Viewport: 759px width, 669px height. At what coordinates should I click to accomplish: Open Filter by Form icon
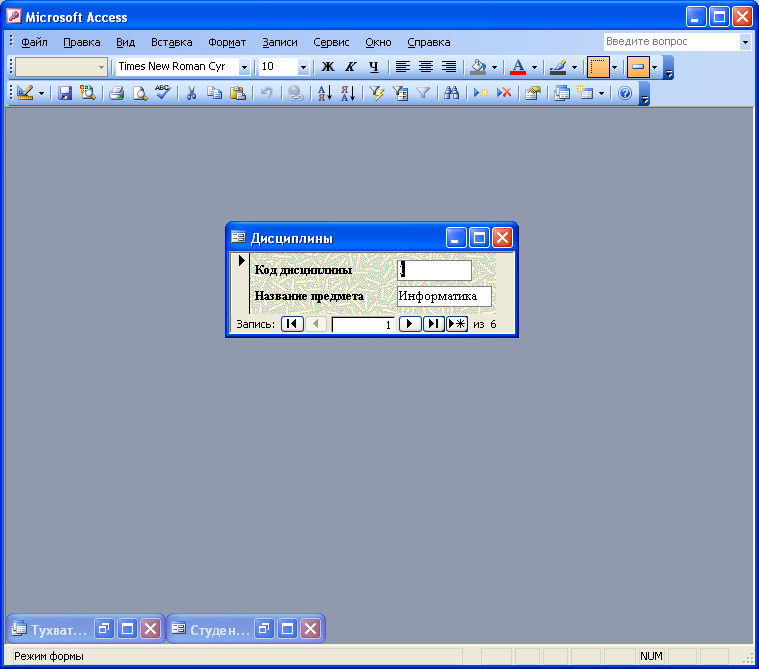[400, 92]
